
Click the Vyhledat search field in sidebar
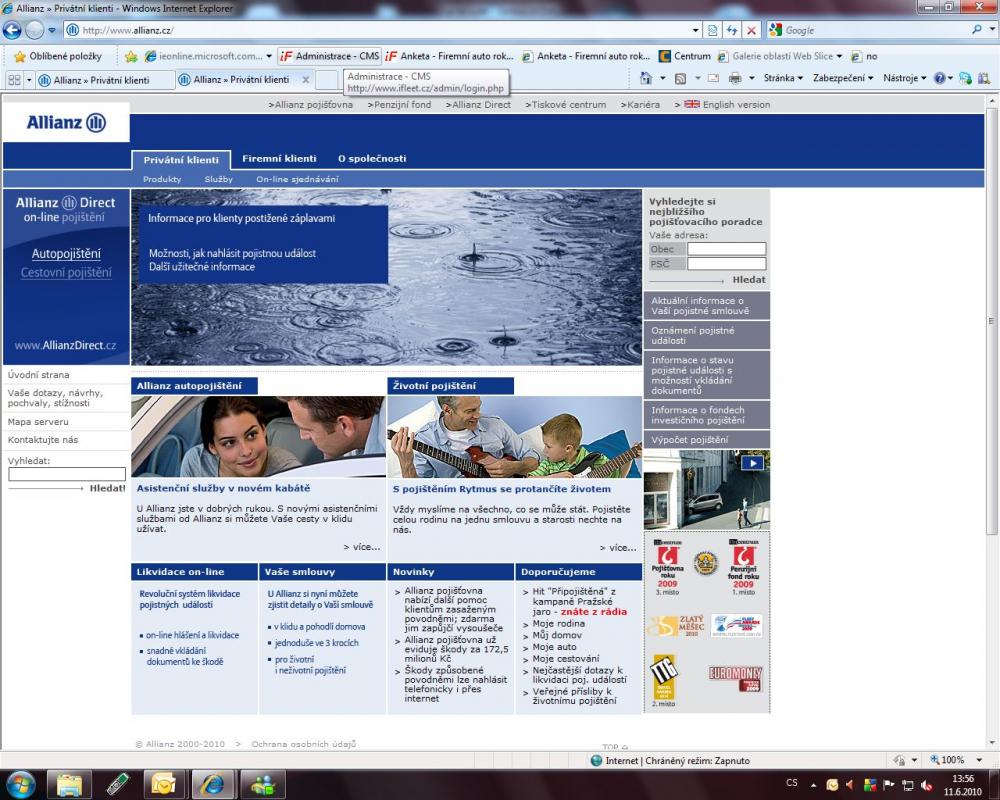67,474
